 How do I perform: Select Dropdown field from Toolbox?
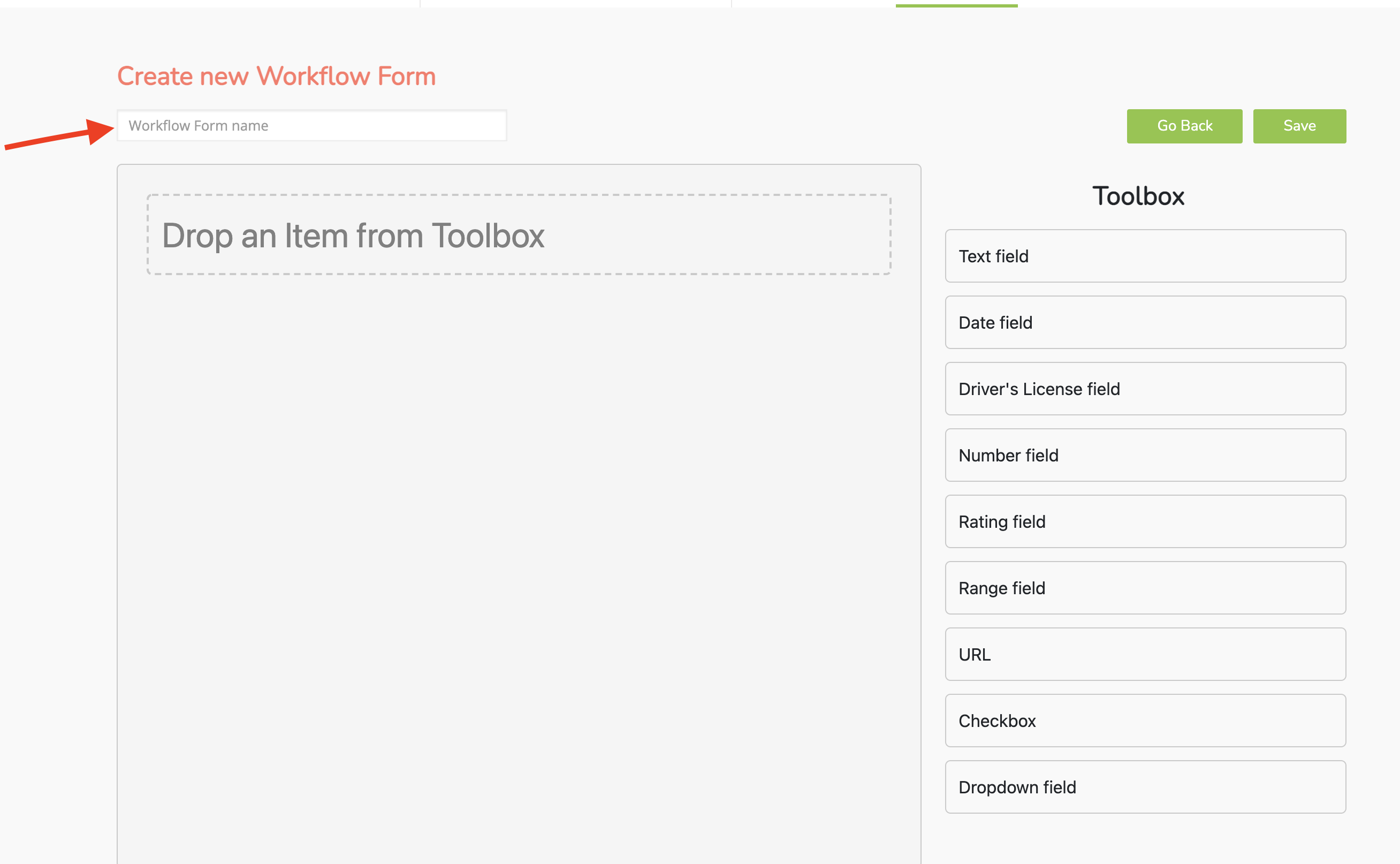(x=1145, y=787)
